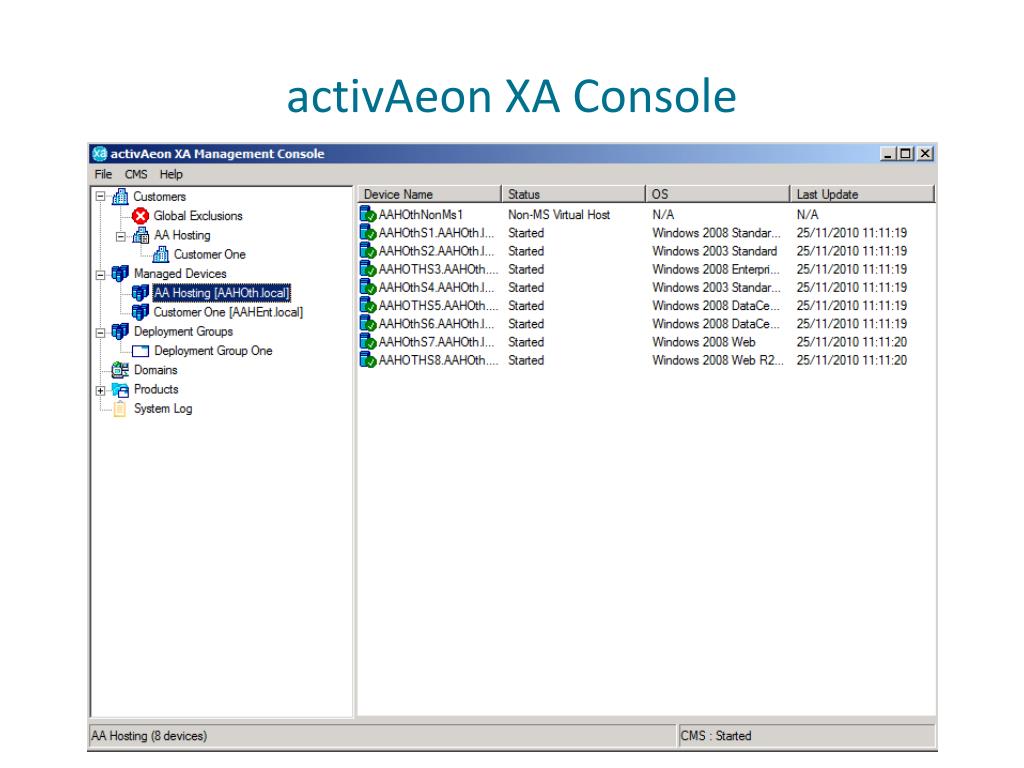Click the Deployment Groups servers icon
The width and height of the screenshot is (1024, 768).
coord(120,331)
